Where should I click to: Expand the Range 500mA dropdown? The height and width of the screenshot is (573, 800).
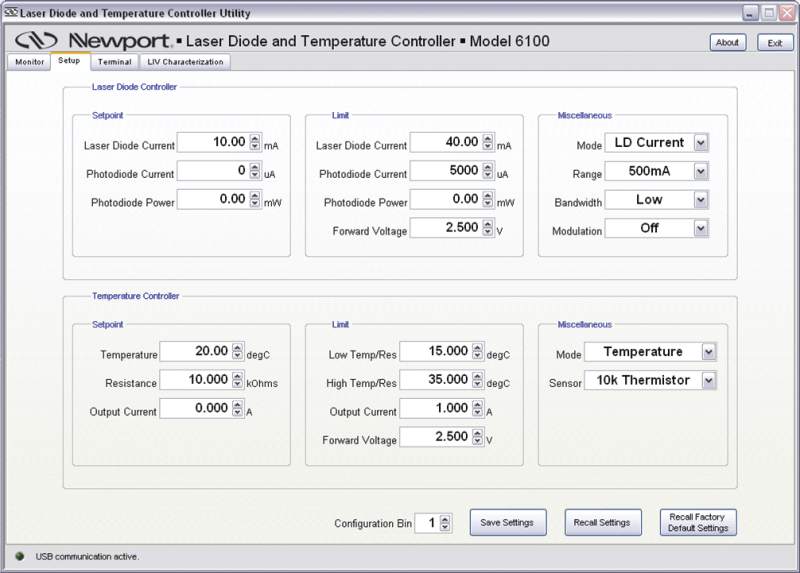[x=700, y=172]
